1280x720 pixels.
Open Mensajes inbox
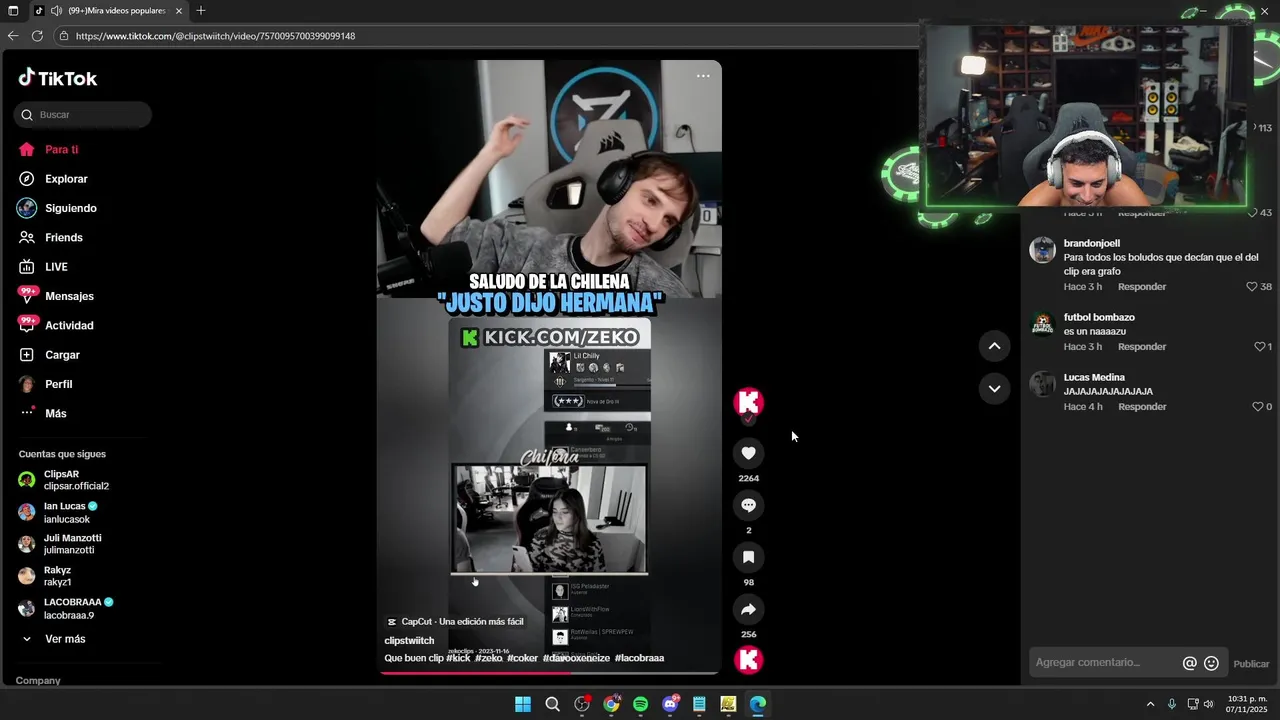pyautogui.click(x=69, y=296)
